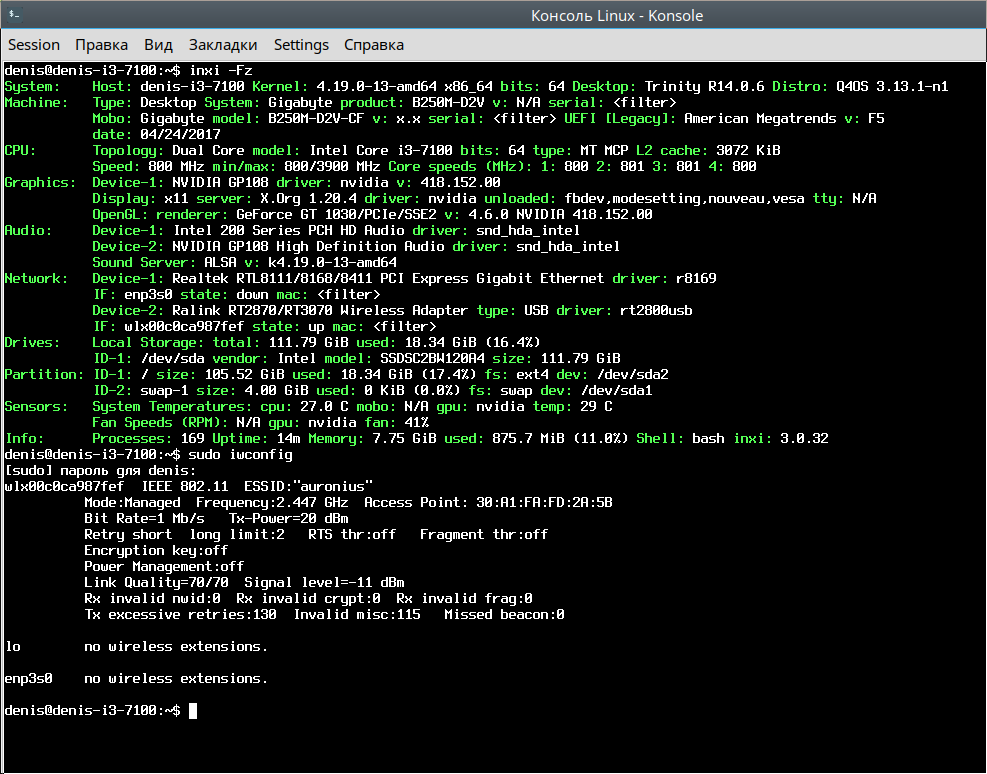
Task: Open the Закладки menu
Action: [223, 45]
